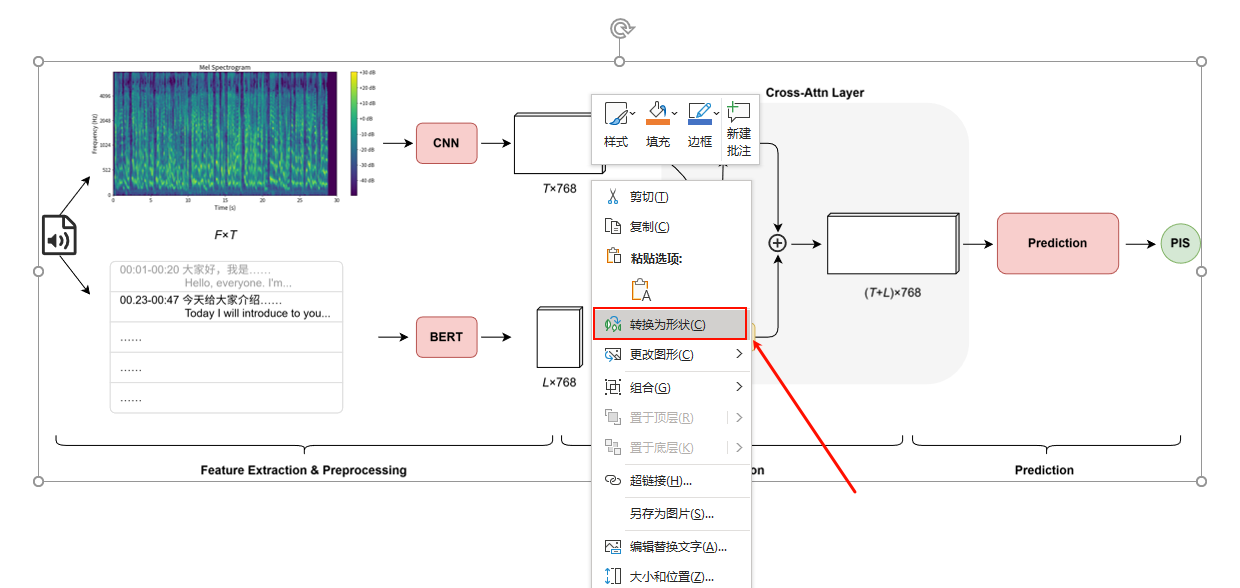This screenshot has width=1240, height=588.
Task: Click 'Today I will introduce to you...' text
Action: click(x=257, y=313)
